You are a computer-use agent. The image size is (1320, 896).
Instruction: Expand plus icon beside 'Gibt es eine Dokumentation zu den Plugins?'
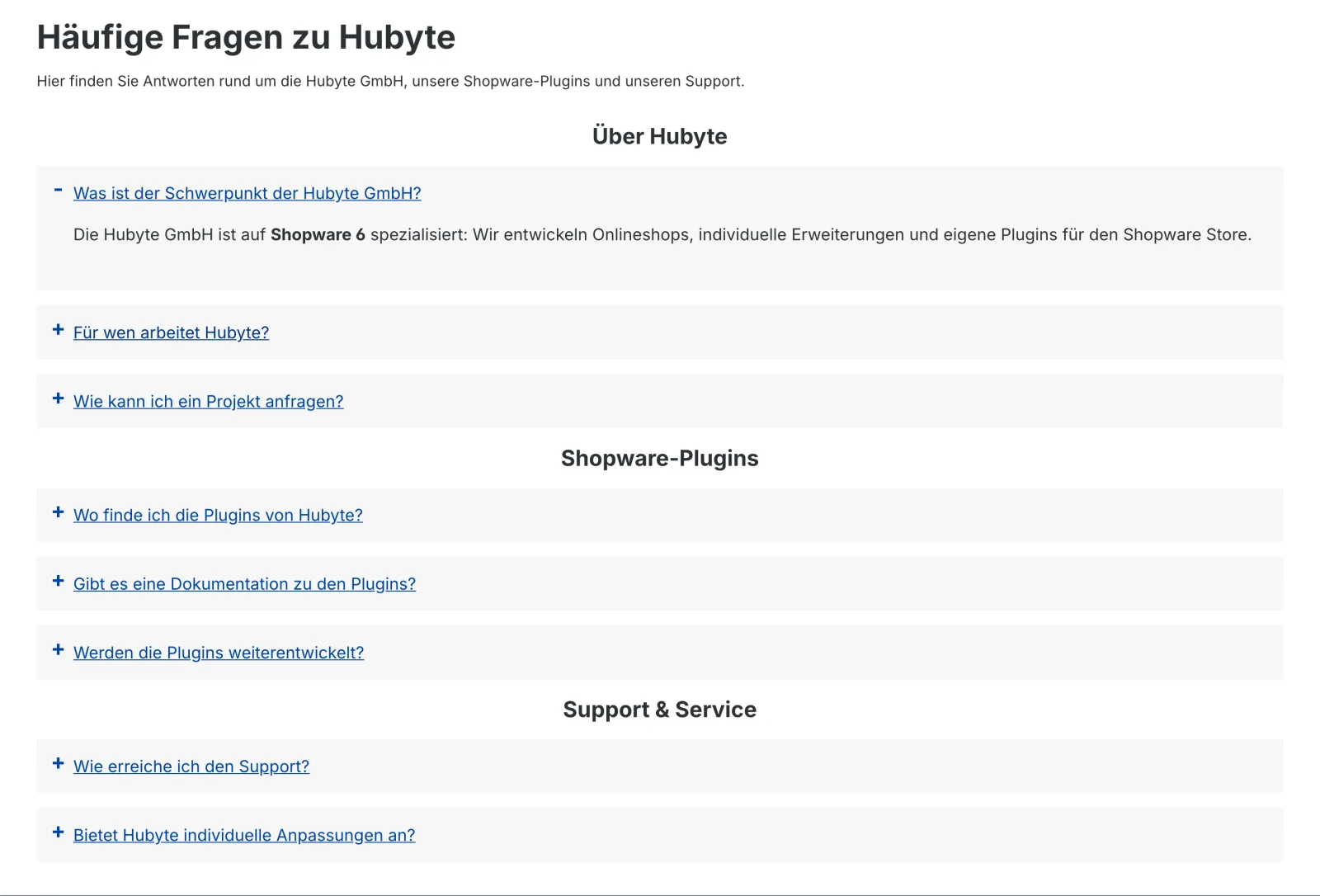click(x=58, y=581)
